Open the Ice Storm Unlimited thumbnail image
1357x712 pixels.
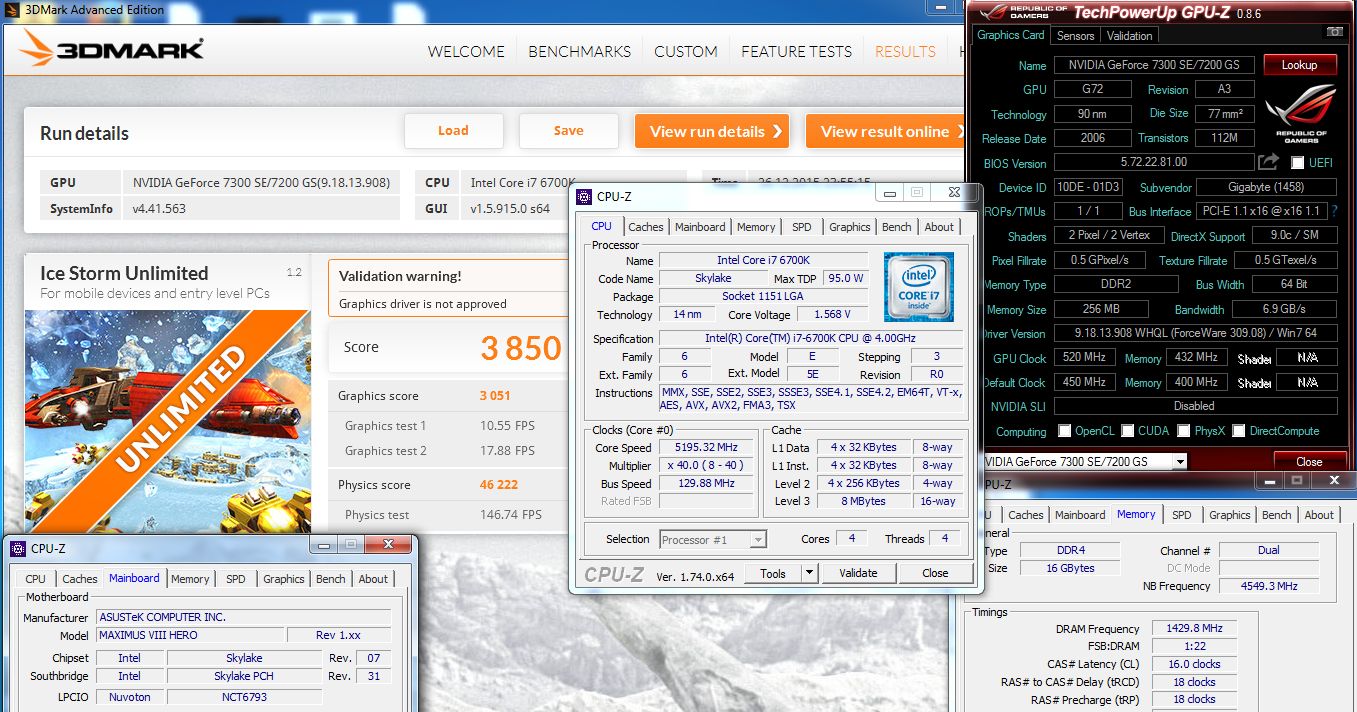tap(167, 420)
